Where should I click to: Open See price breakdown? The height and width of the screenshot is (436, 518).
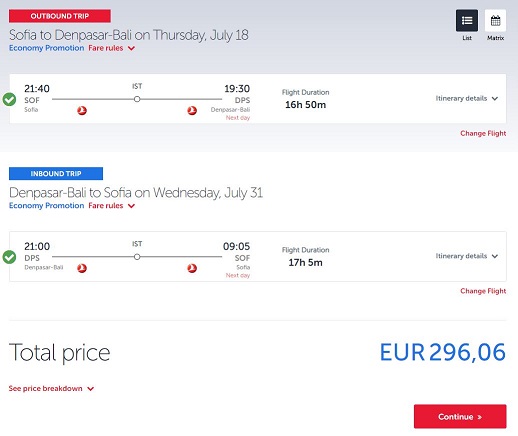(x=51, y=388)
